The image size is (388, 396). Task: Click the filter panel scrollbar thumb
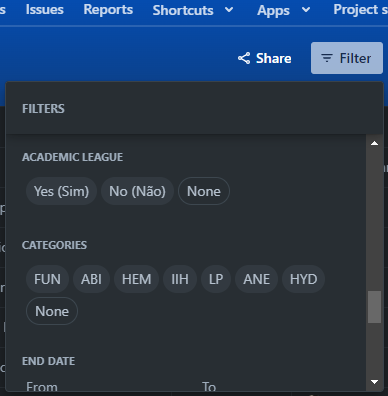[x=374, y=307]
